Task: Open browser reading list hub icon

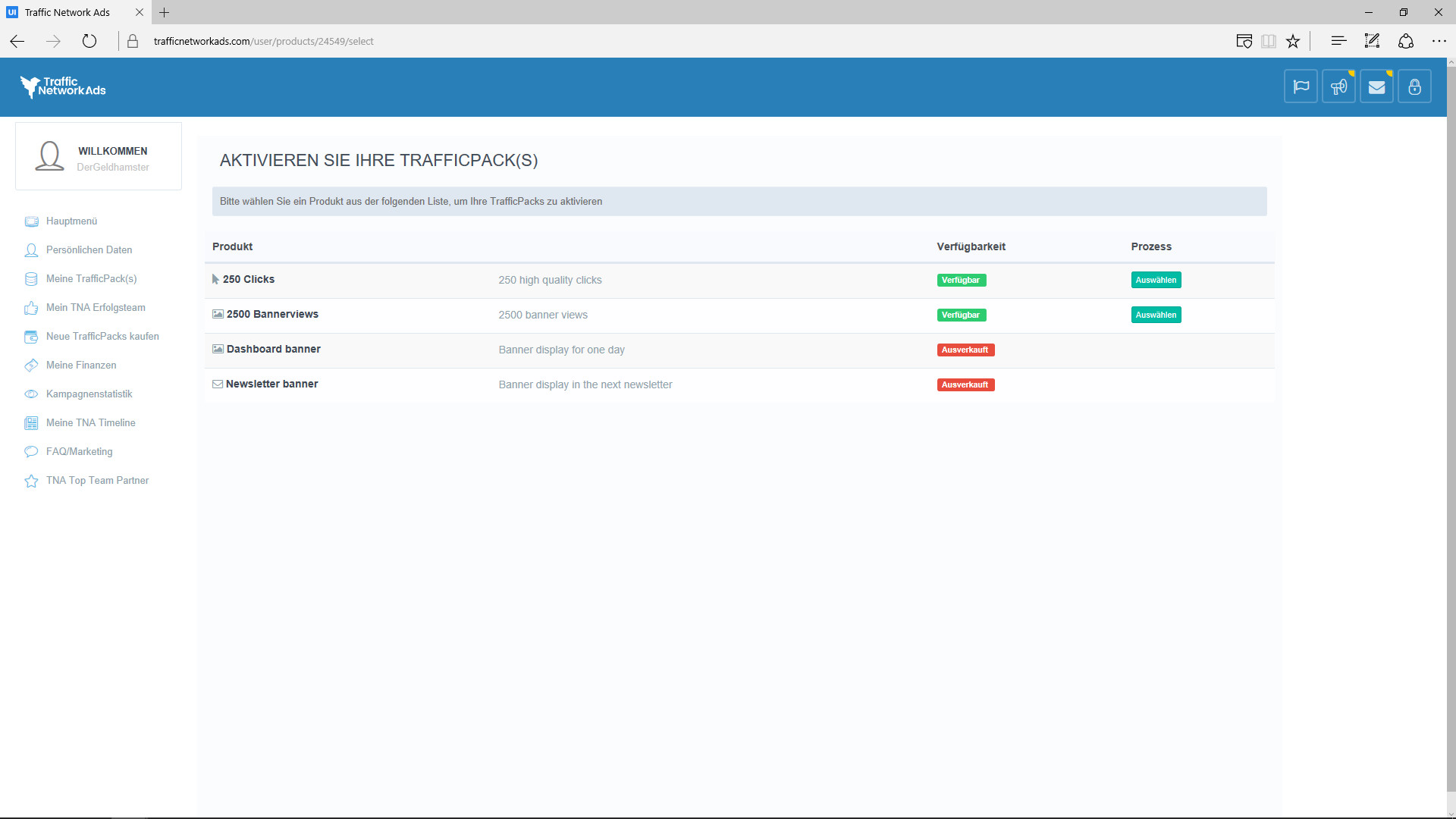Action: click(x=1338, y=41)
